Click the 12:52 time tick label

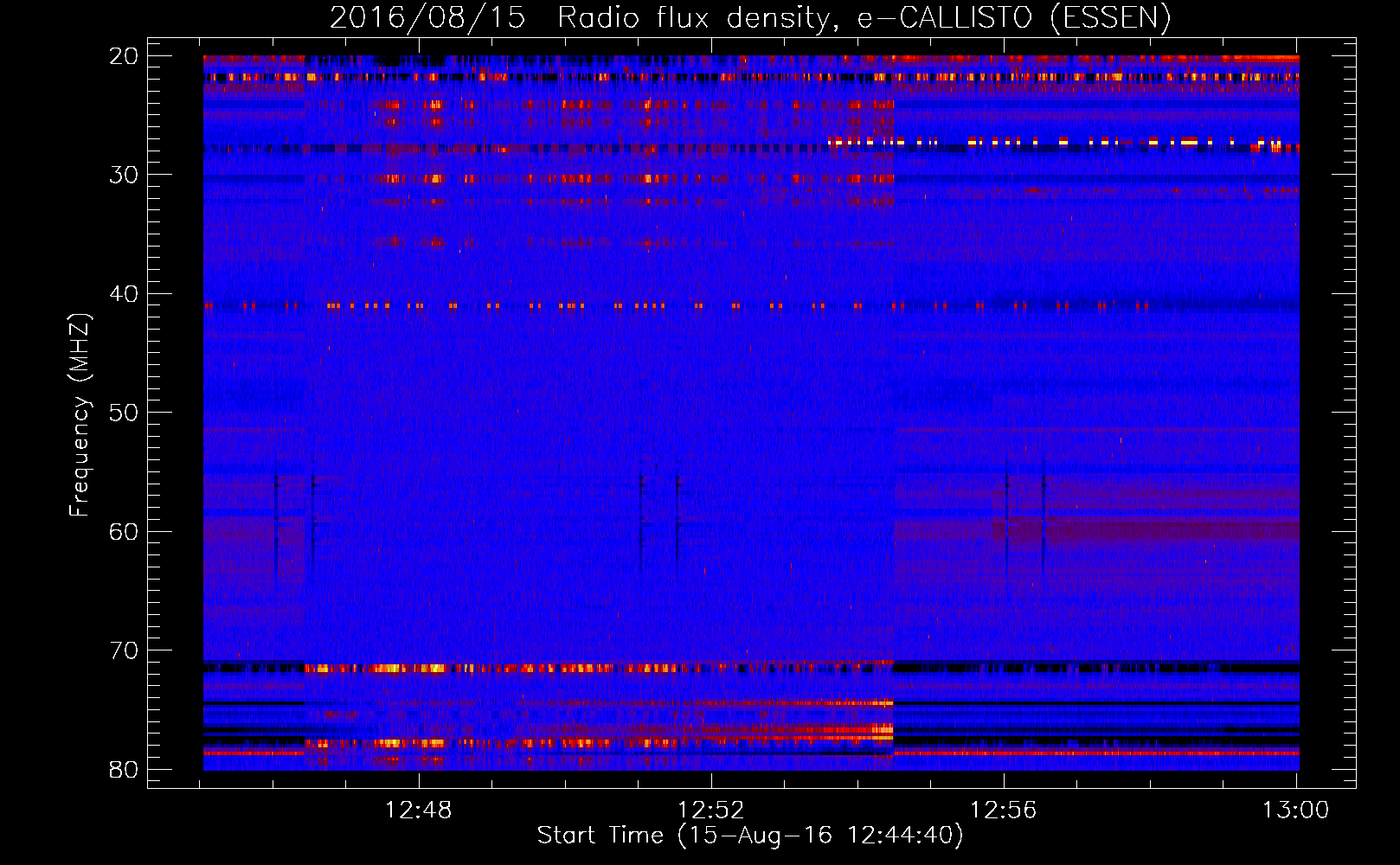711,811
